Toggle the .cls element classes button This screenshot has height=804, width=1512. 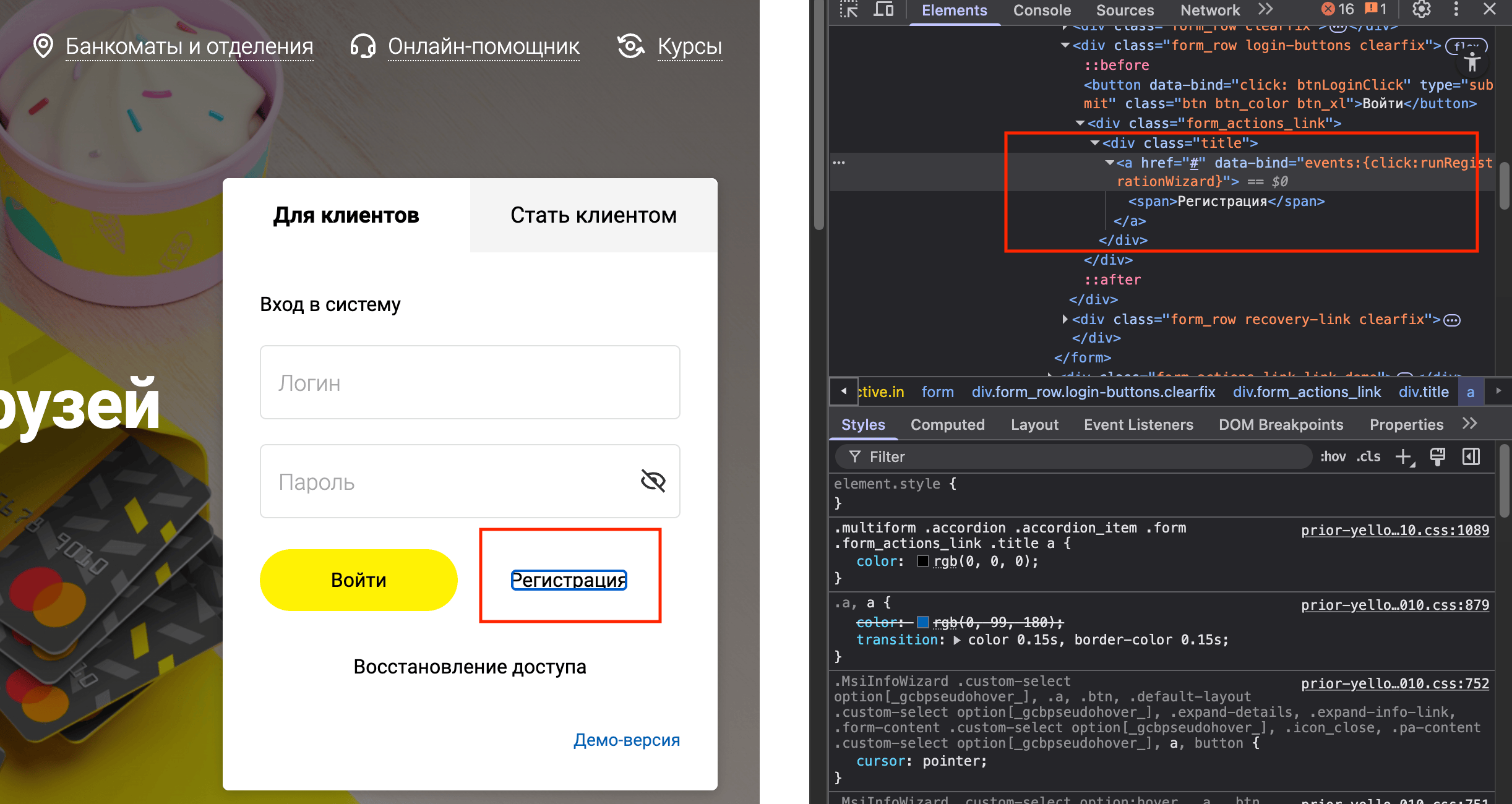tap(1368, 457)
